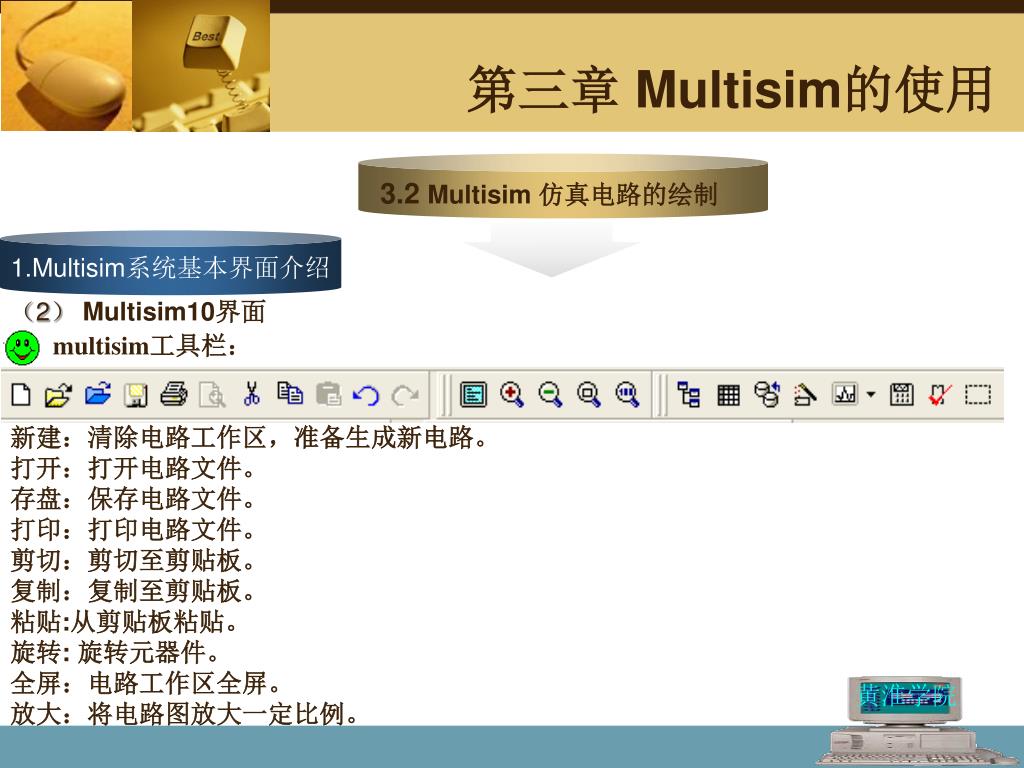Click the '1.Multisim系统基本界面介绍' blue banner
This screenshot has width=1024, height=768.
coord(170,263)
